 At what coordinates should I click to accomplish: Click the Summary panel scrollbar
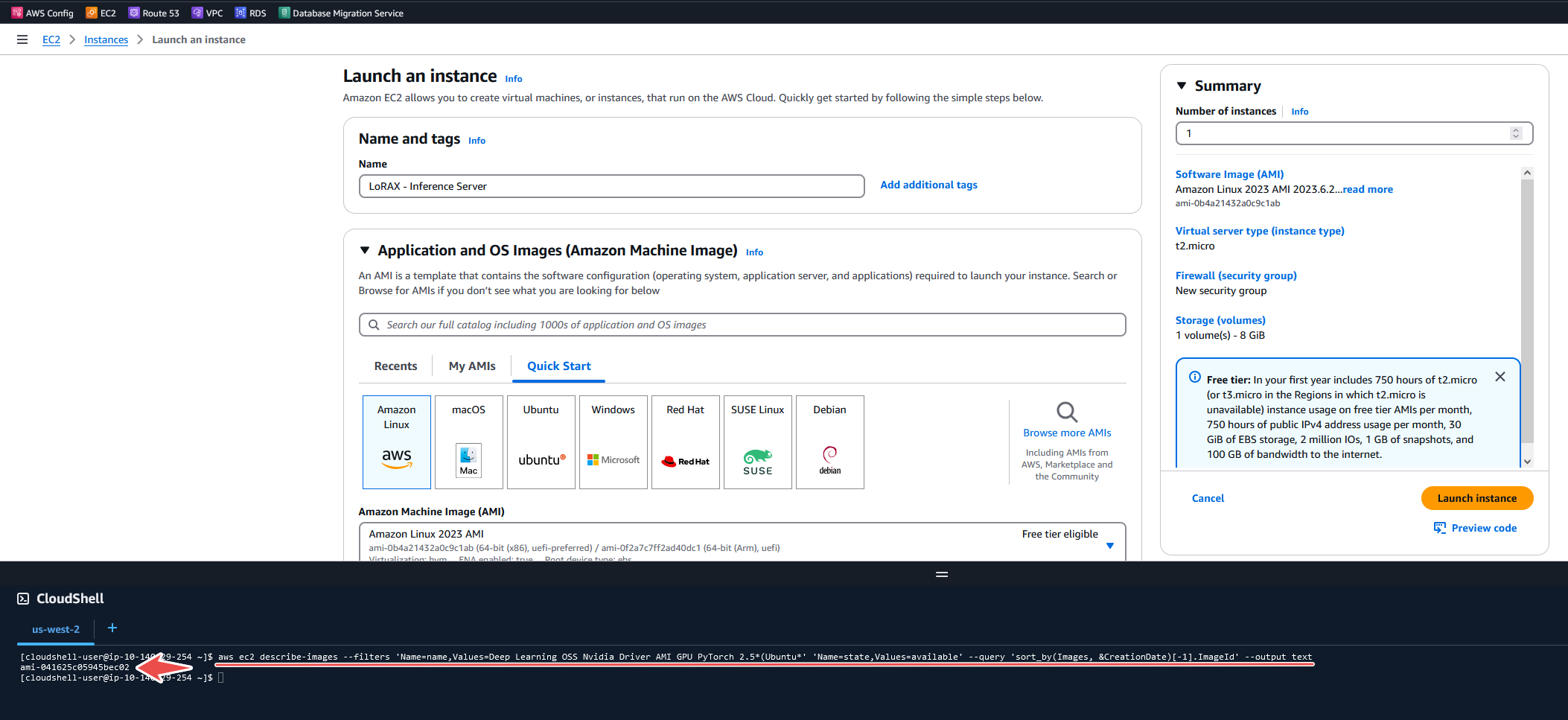[x=1527, y=313]
